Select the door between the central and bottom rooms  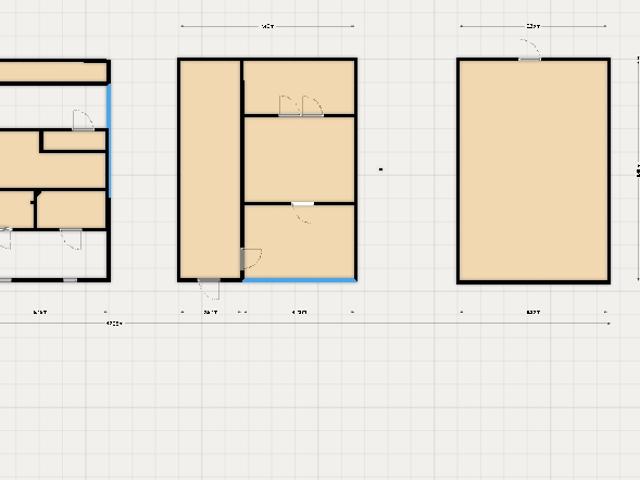point(302,212)
